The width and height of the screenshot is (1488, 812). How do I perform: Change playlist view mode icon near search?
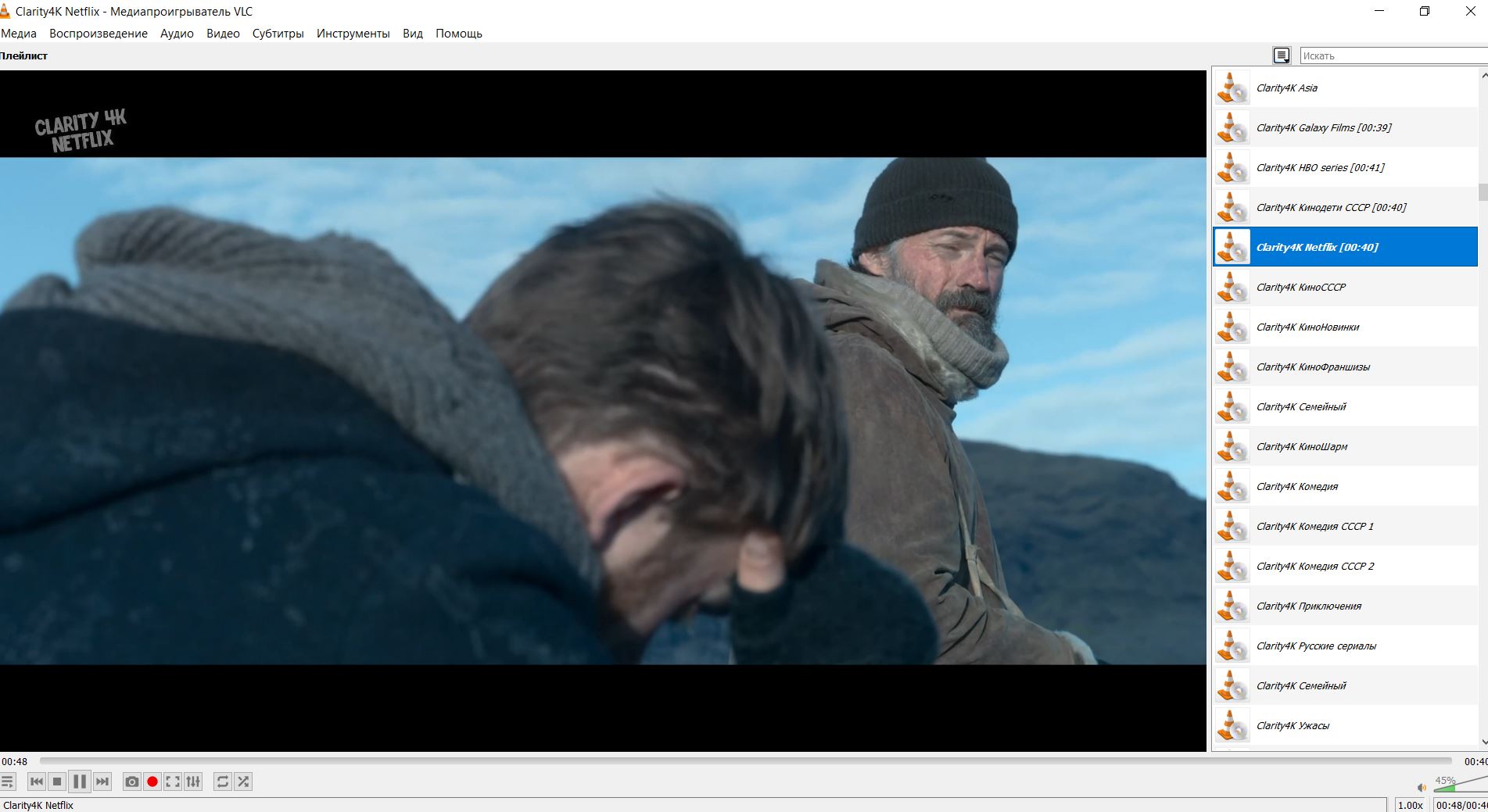click(1282, 55)
